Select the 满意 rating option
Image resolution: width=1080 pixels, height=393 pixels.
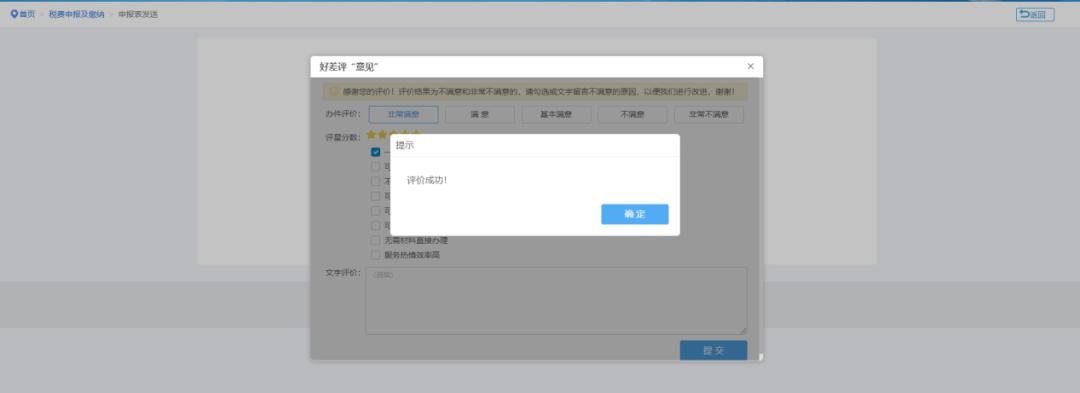click(480, 114)
